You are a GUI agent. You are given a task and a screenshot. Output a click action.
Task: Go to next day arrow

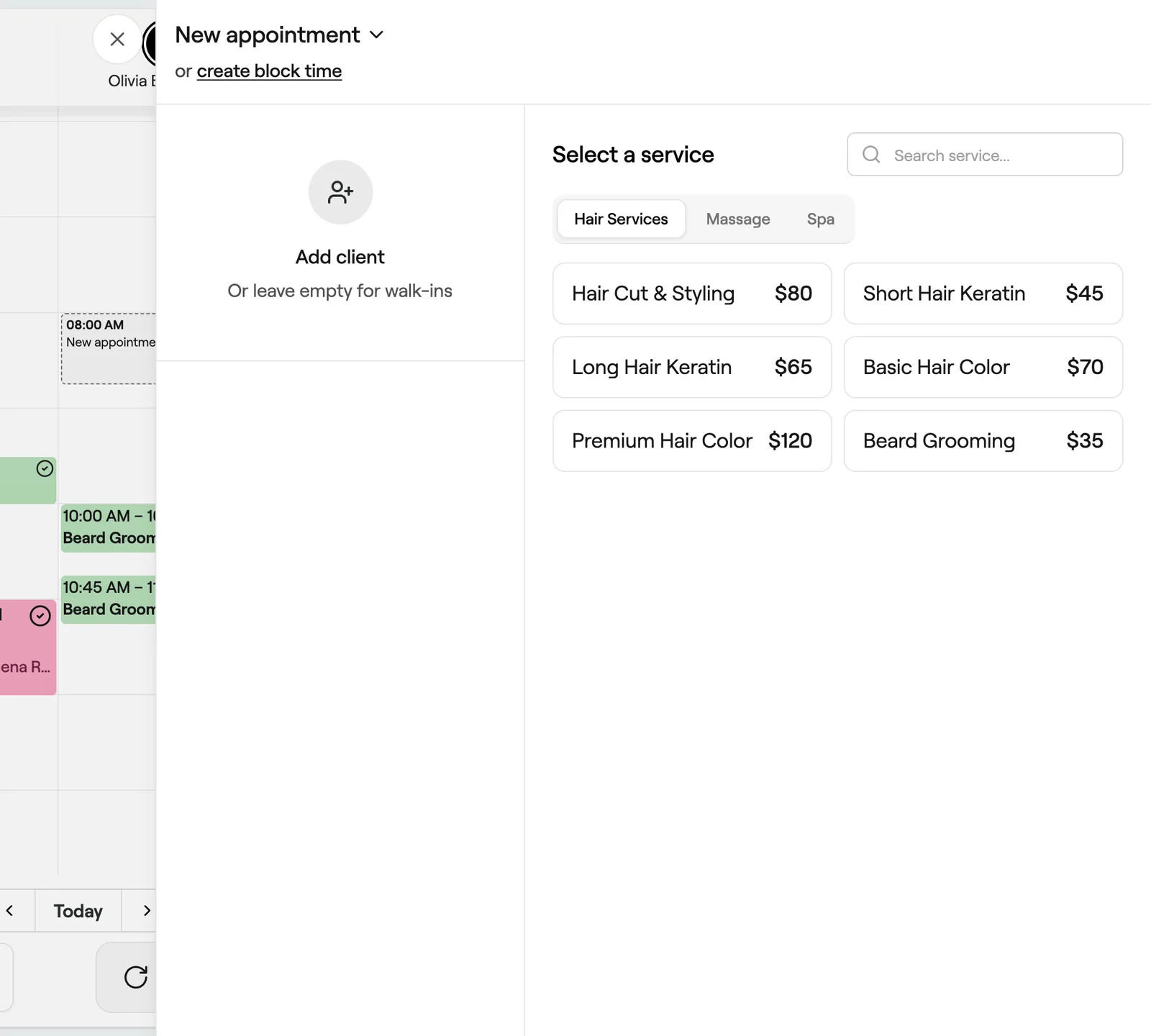(147, 910)
